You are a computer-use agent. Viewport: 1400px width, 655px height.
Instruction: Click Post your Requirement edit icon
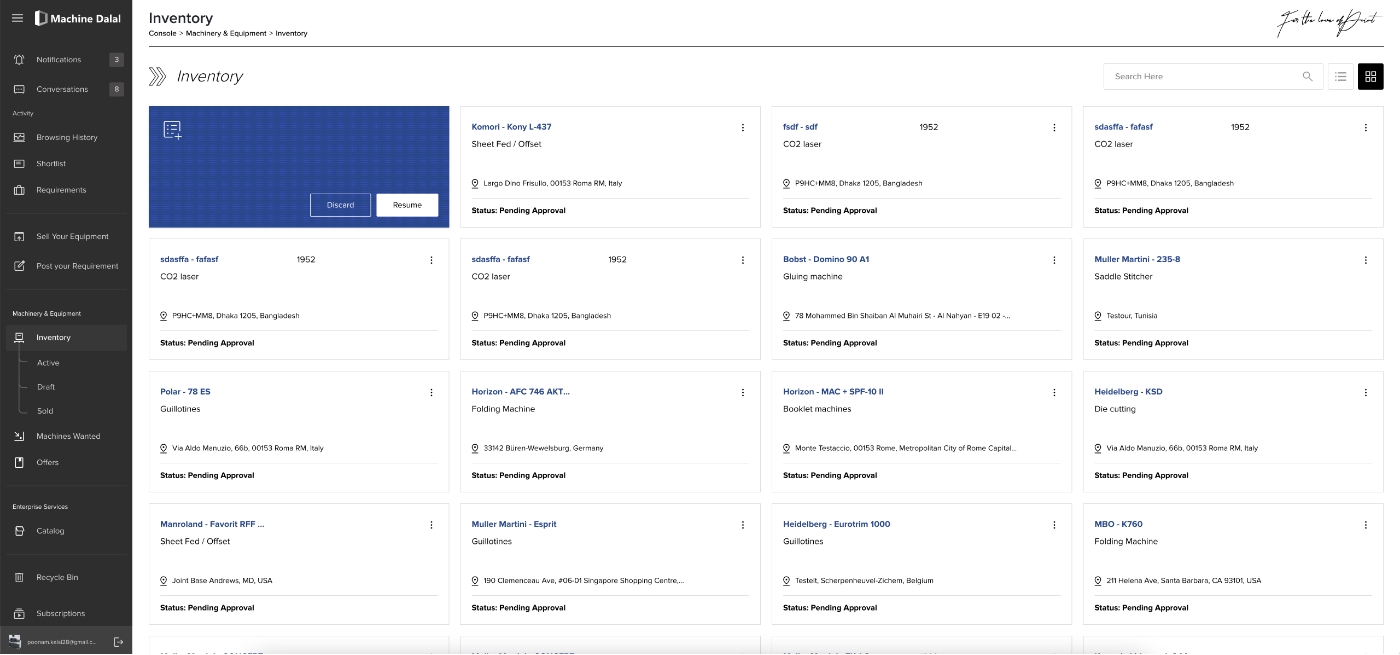(x=19, y=266)
